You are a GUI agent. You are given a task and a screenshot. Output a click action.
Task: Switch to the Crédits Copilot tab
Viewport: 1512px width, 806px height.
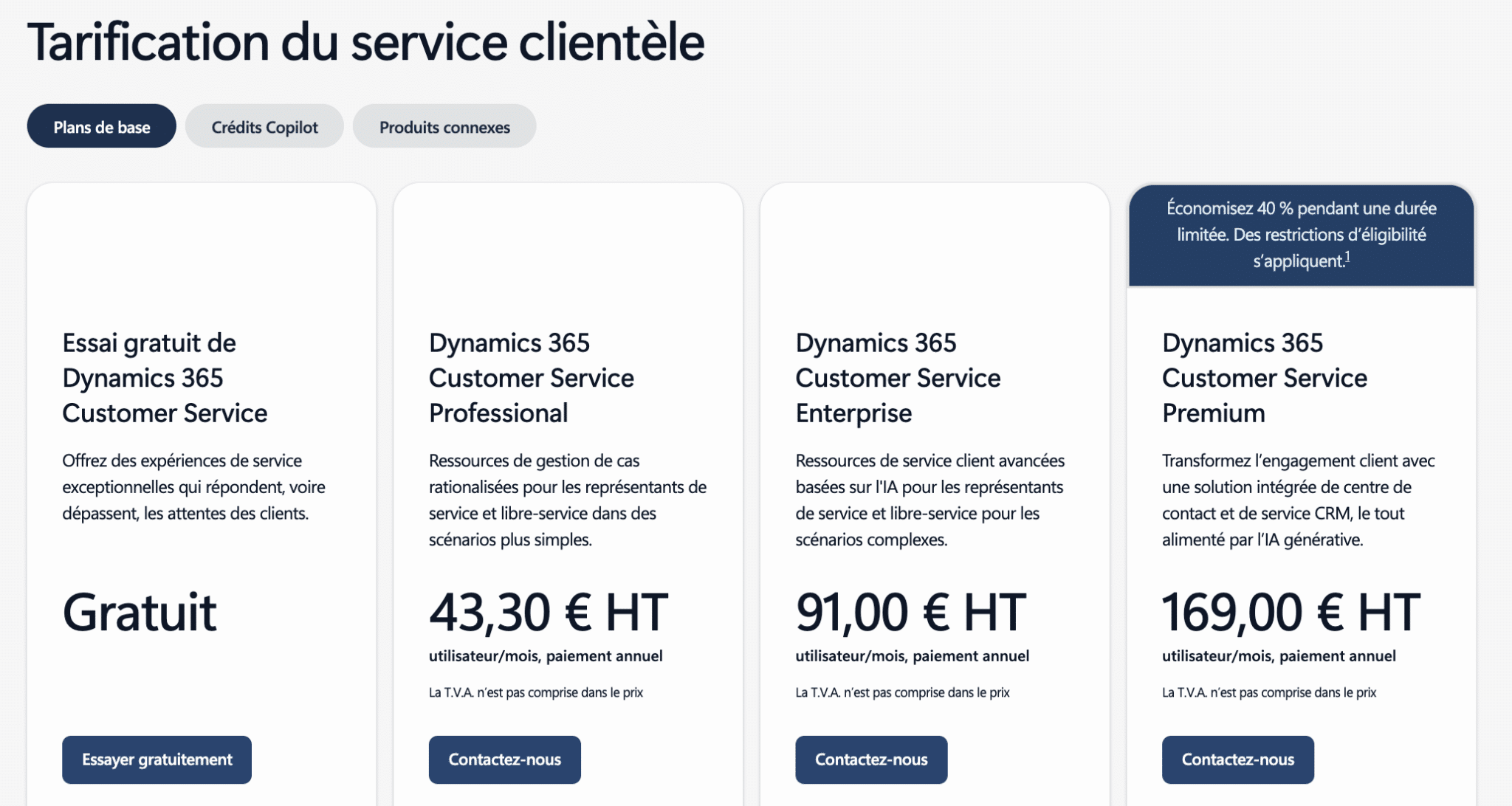click(x=264, y=126)
